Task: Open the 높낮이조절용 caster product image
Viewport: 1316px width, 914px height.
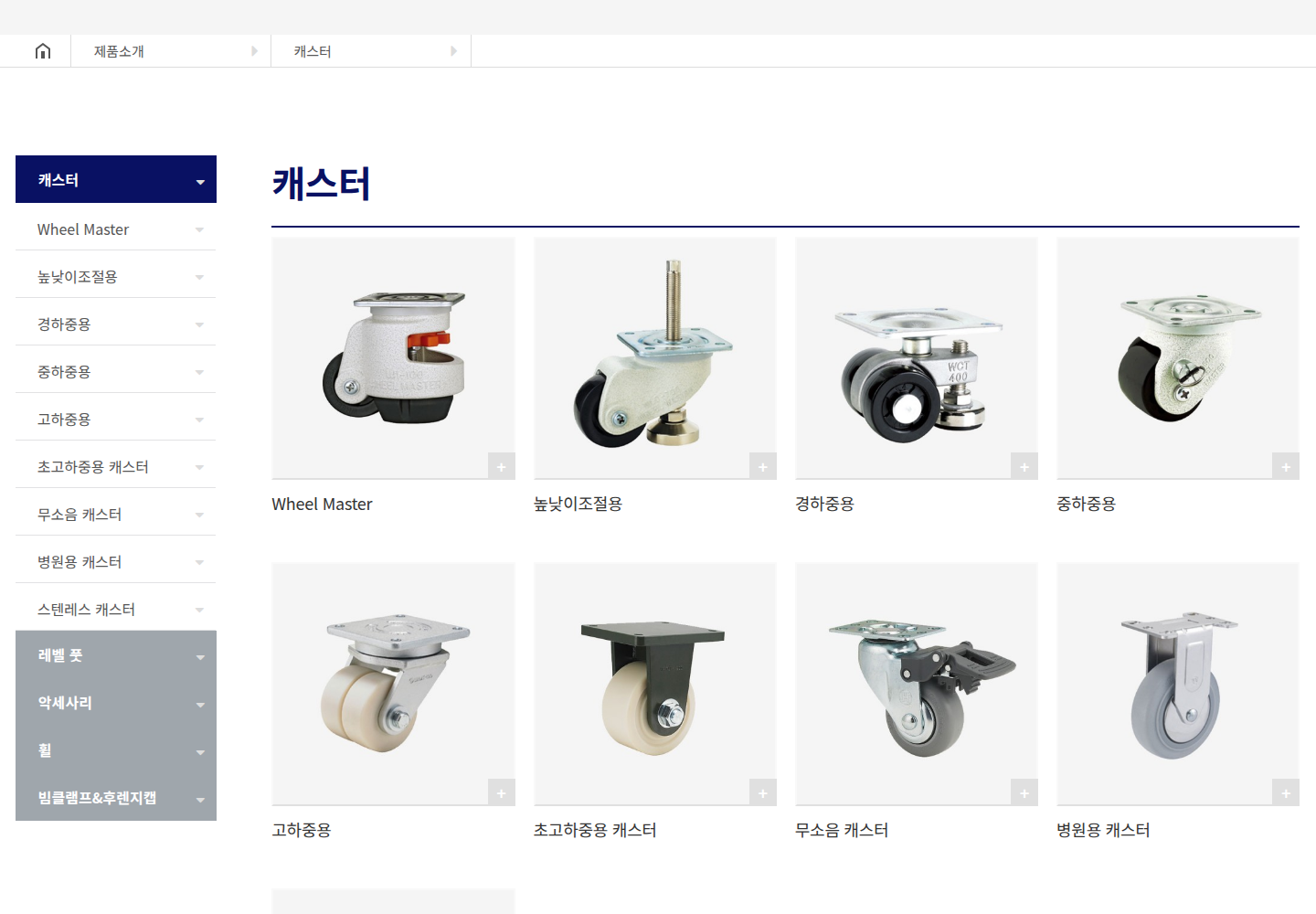Action: (655, 358)
